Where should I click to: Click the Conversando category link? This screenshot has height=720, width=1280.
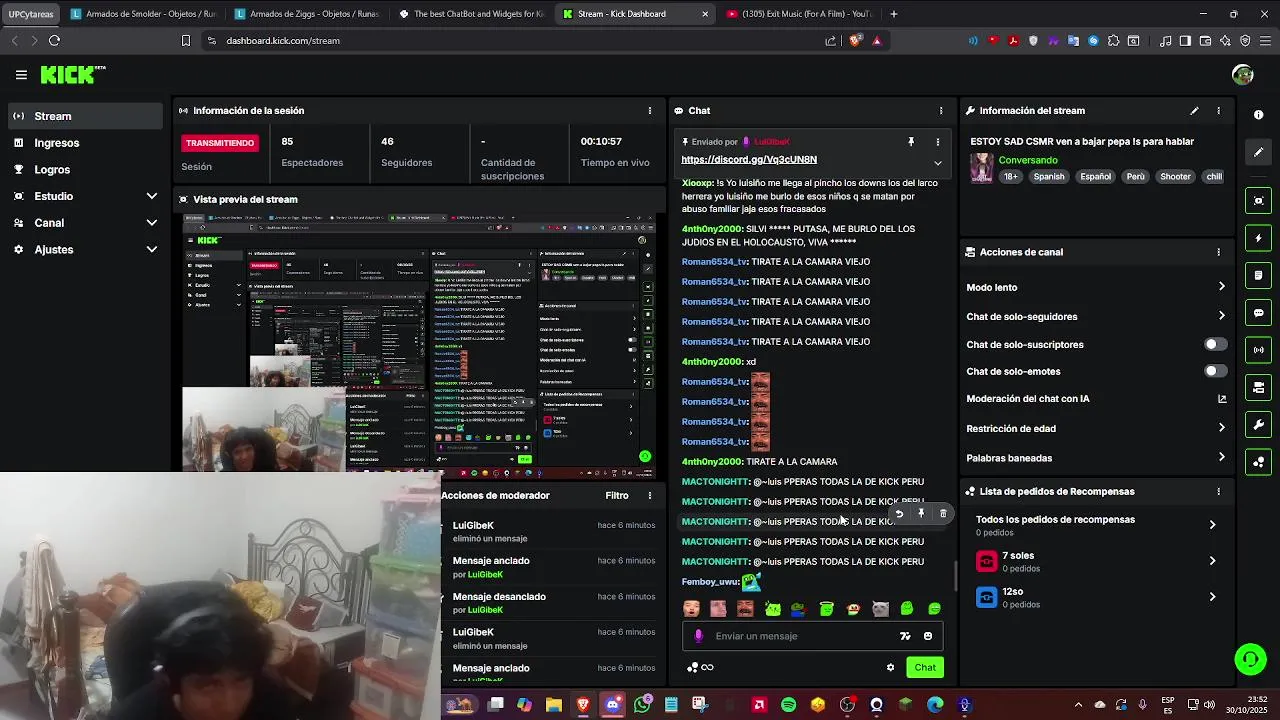point(1028,160)
